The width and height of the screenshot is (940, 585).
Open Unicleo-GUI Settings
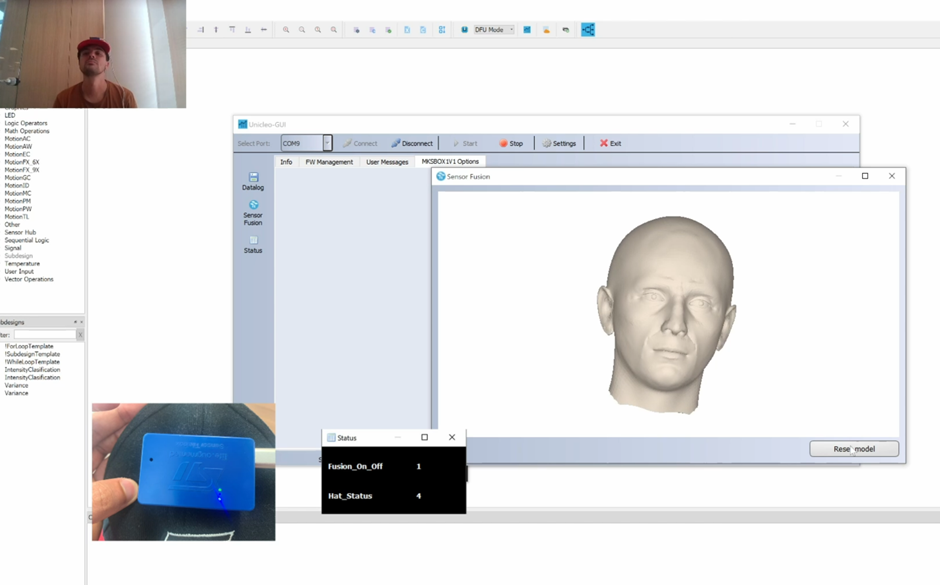pyautogui.click(x=559, y=143)
